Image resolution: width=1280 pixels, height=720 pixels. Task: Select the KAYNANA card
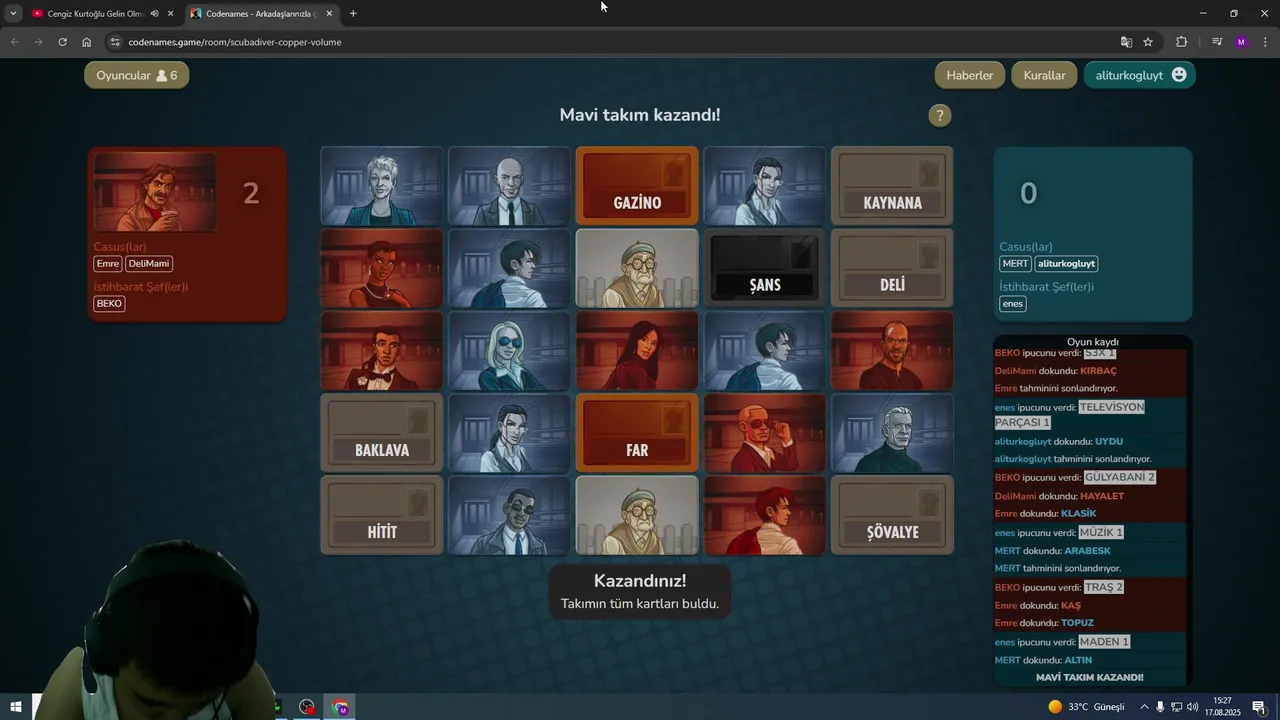892,186
